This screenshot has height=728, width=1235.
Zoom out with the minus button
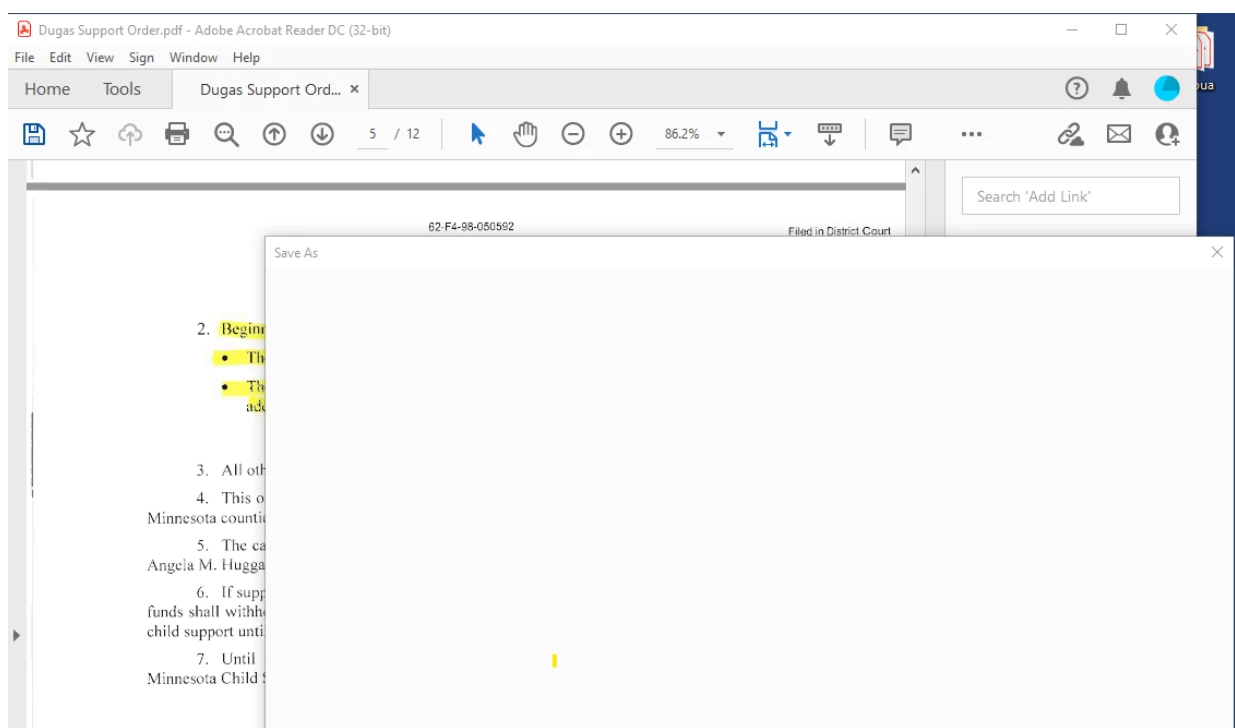click(573, 133)
